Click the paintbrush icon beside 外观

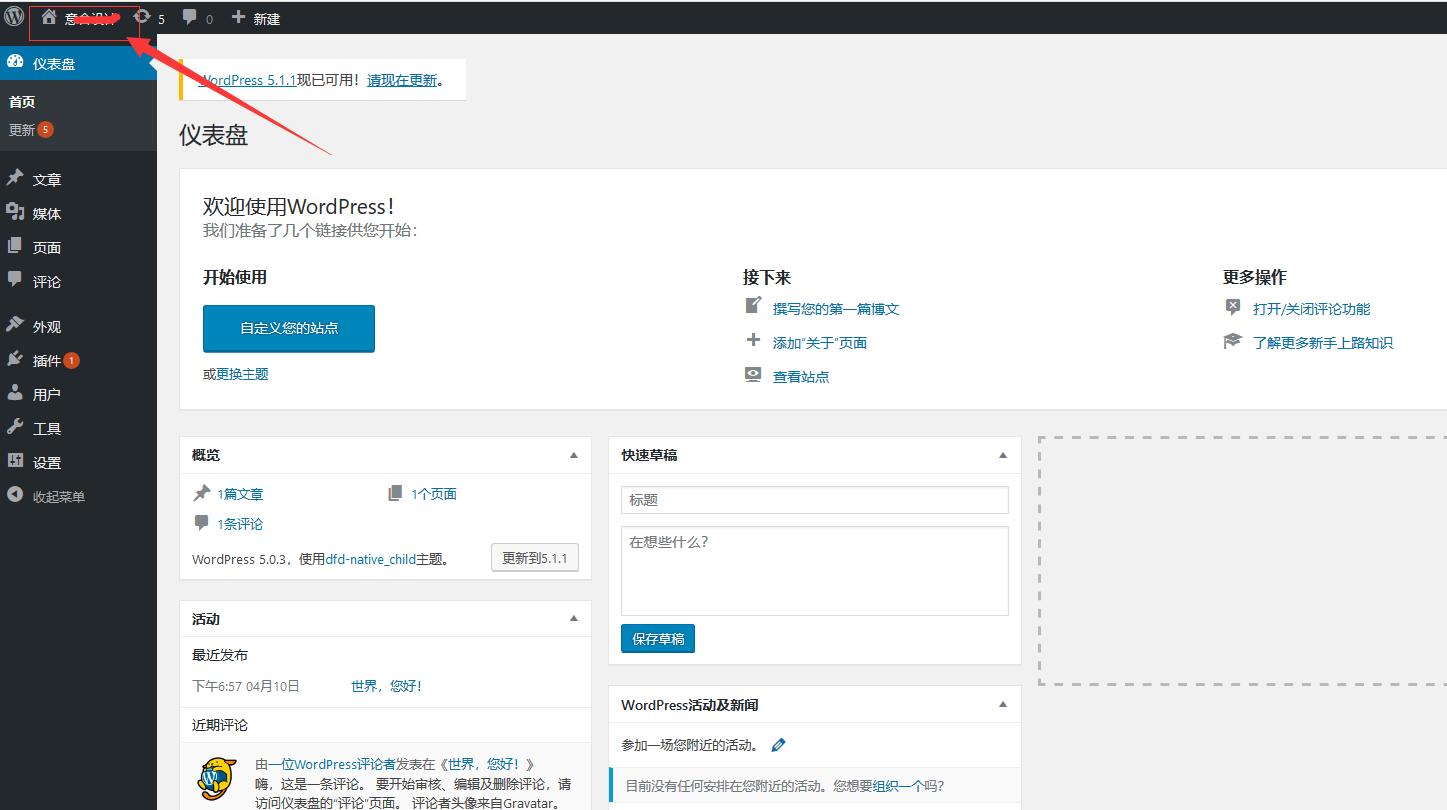tap(15, 325)
